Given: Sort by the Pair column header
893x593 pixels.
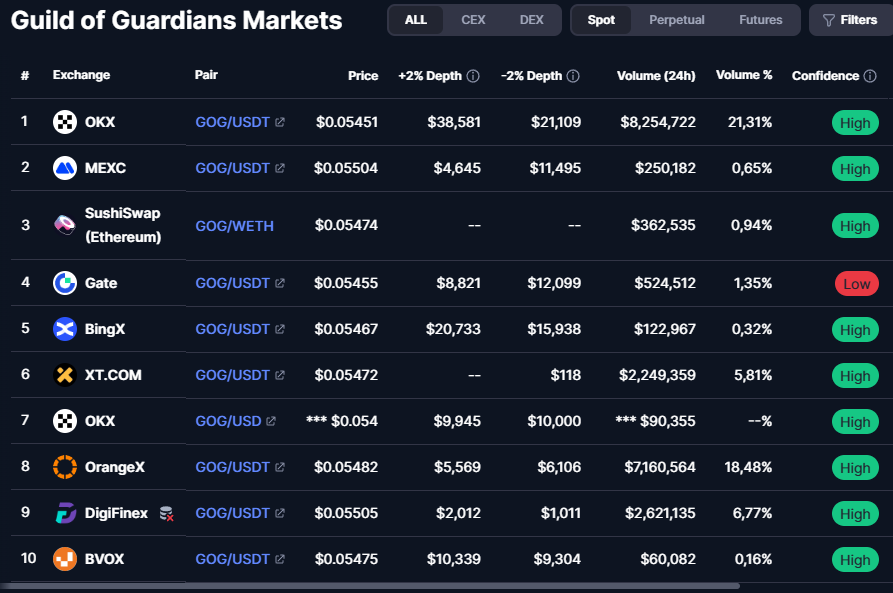Looking at the screenshot, I should click(206, 75).
